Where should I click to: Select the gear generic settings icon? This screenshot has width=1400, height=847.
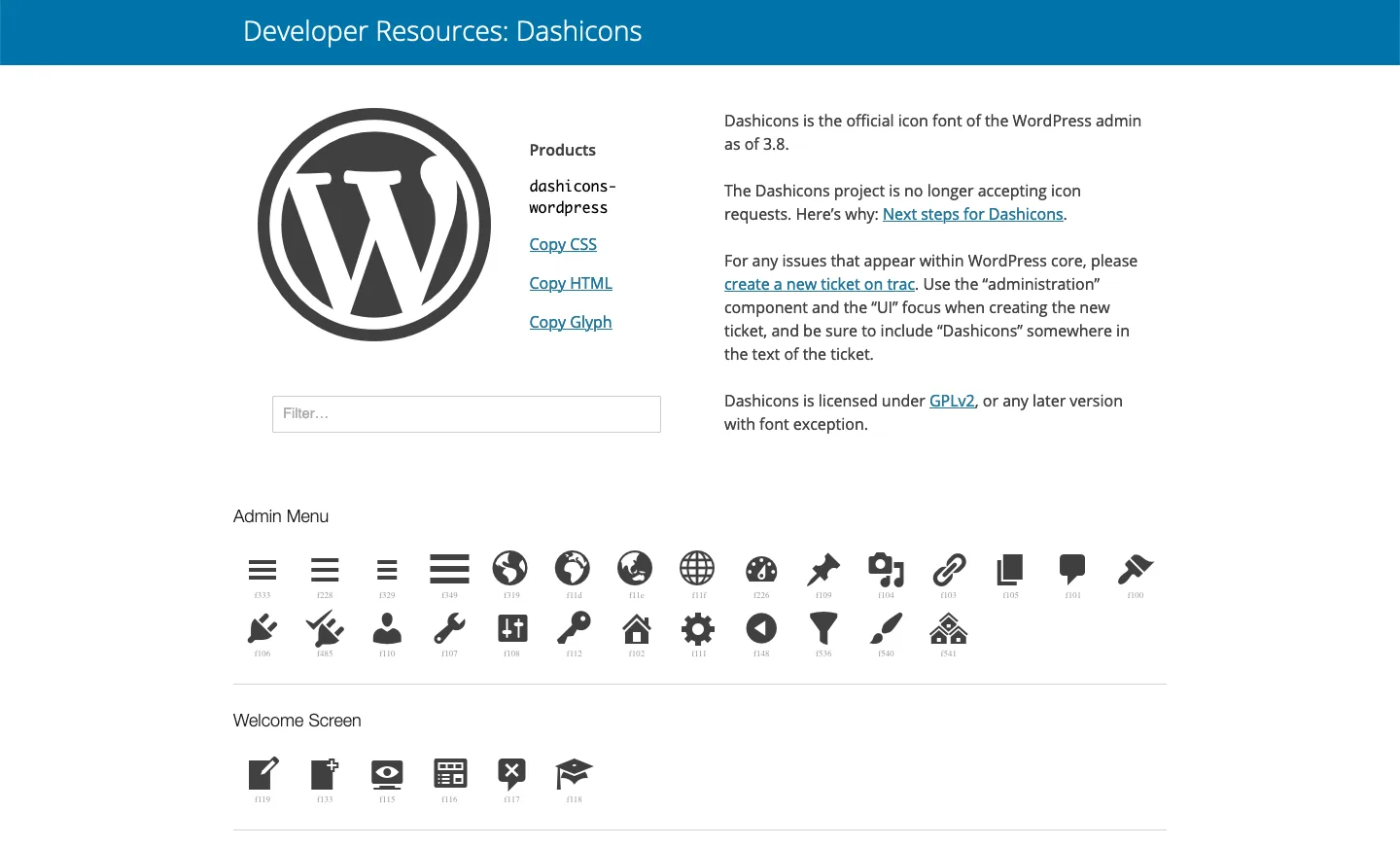(x=698, y=629)
